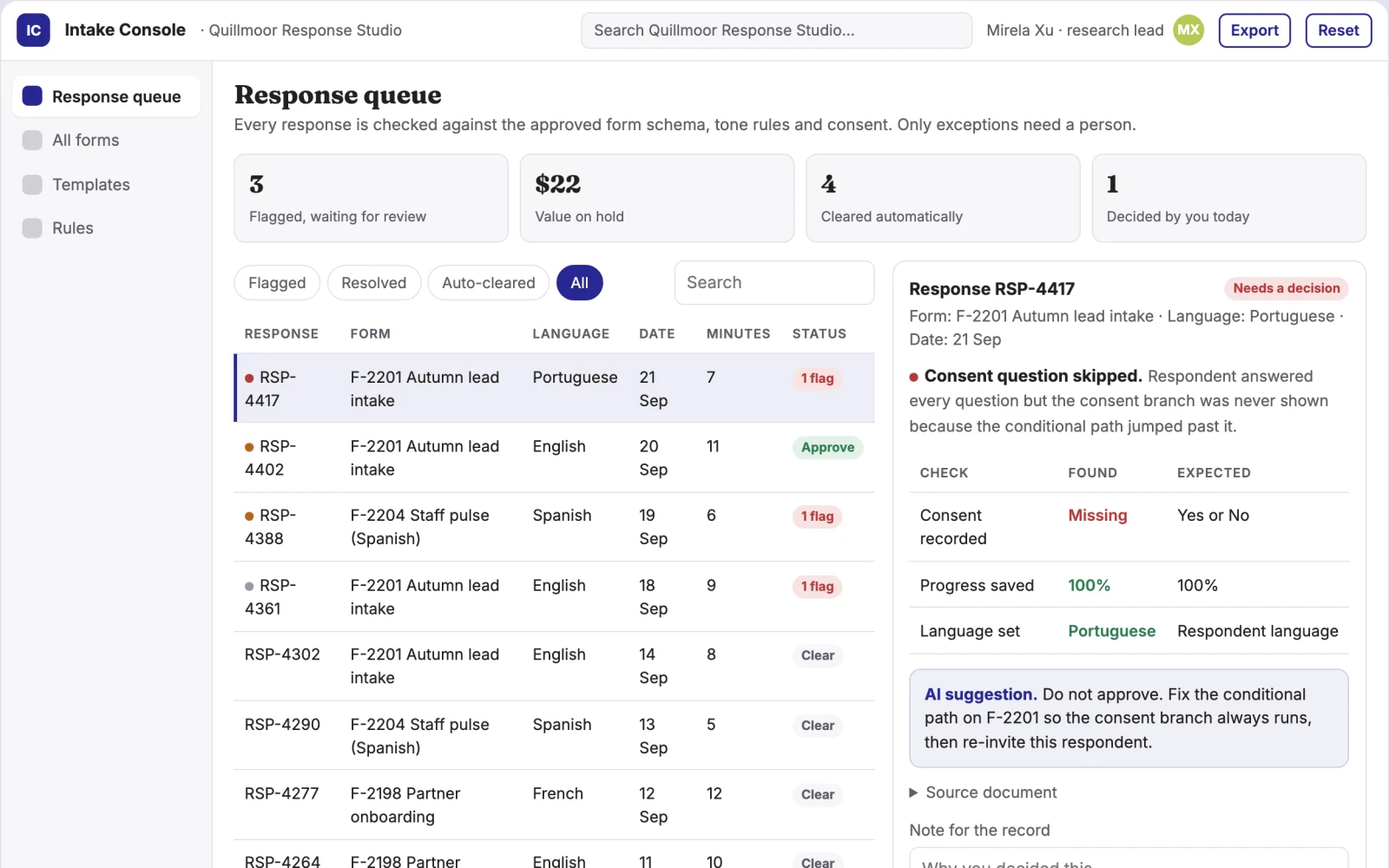
Task: Open the Response queue menu item
Action: tap(106, 96)
